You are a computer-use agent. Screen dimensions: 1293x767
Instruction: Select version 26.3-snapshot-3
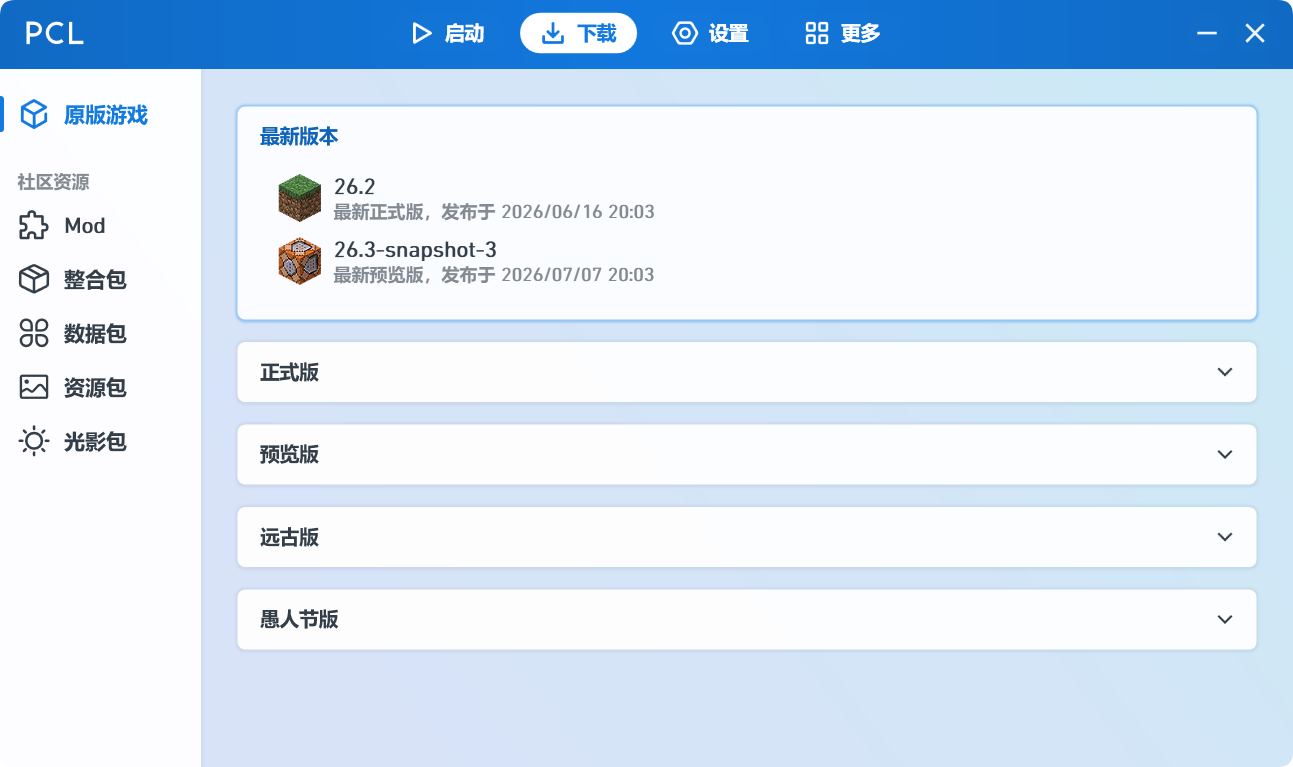tap(746, 261)
